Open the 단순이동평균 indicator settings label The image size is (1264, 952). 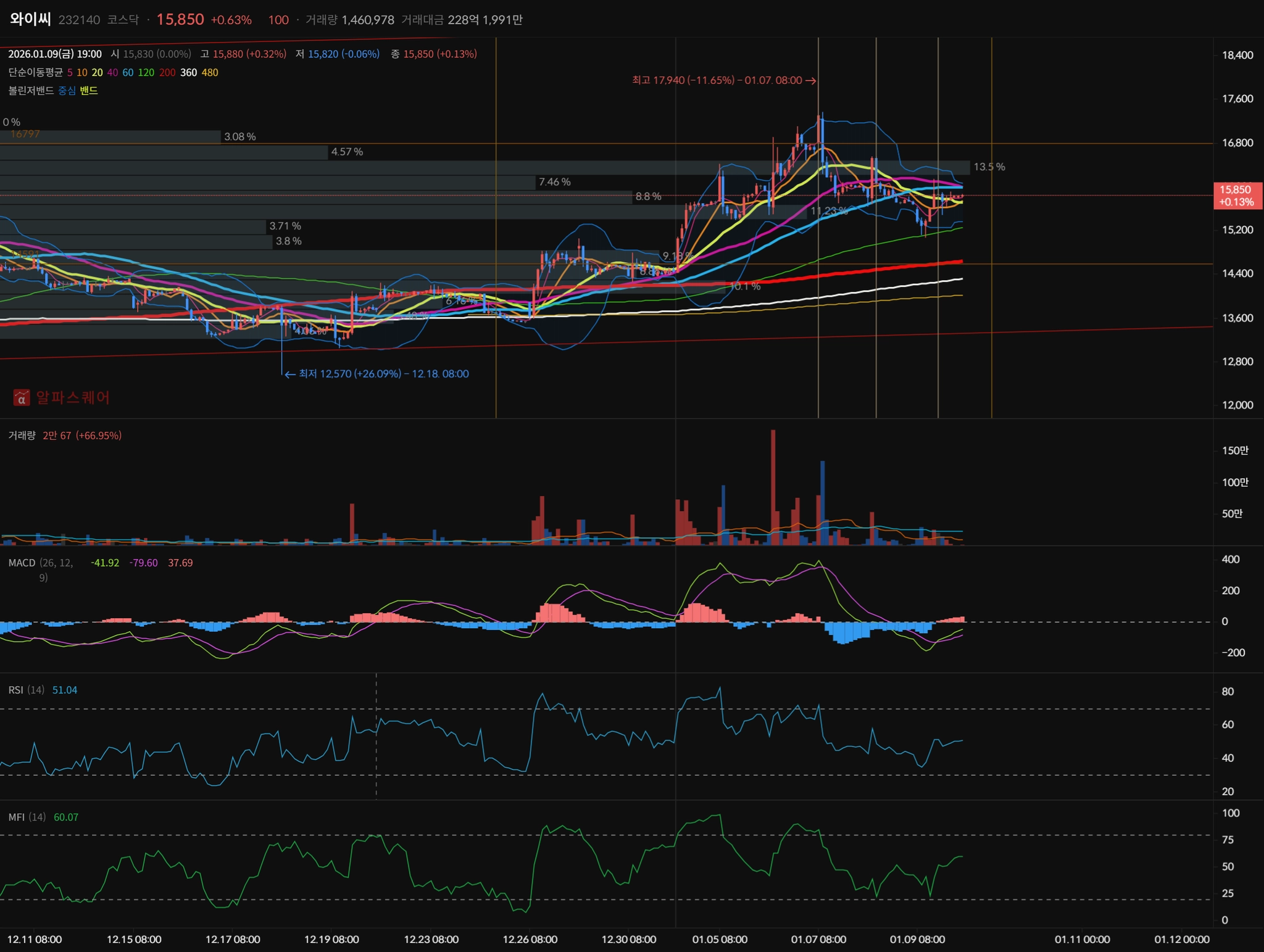click(35, 73)
